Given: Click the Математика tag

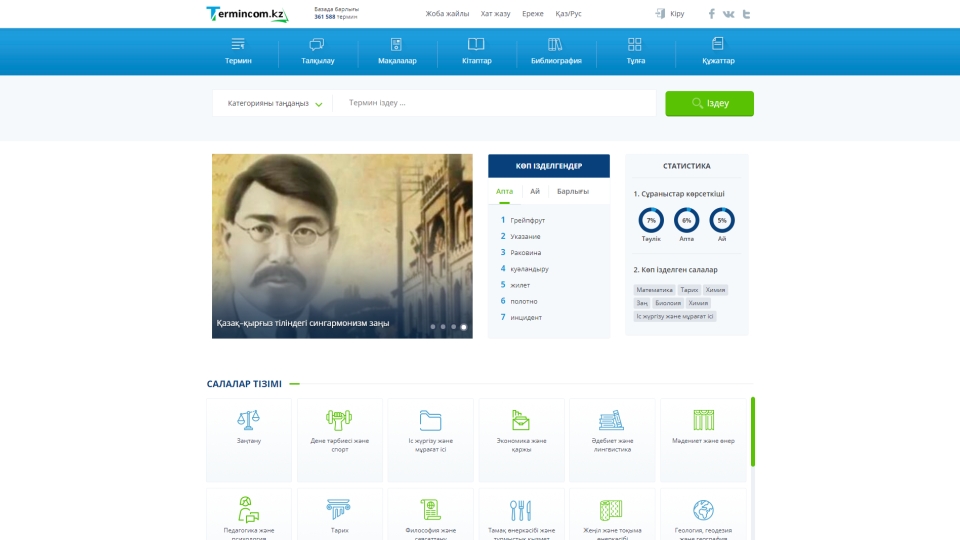Looking at the screenshot, I should click(654, 290).
